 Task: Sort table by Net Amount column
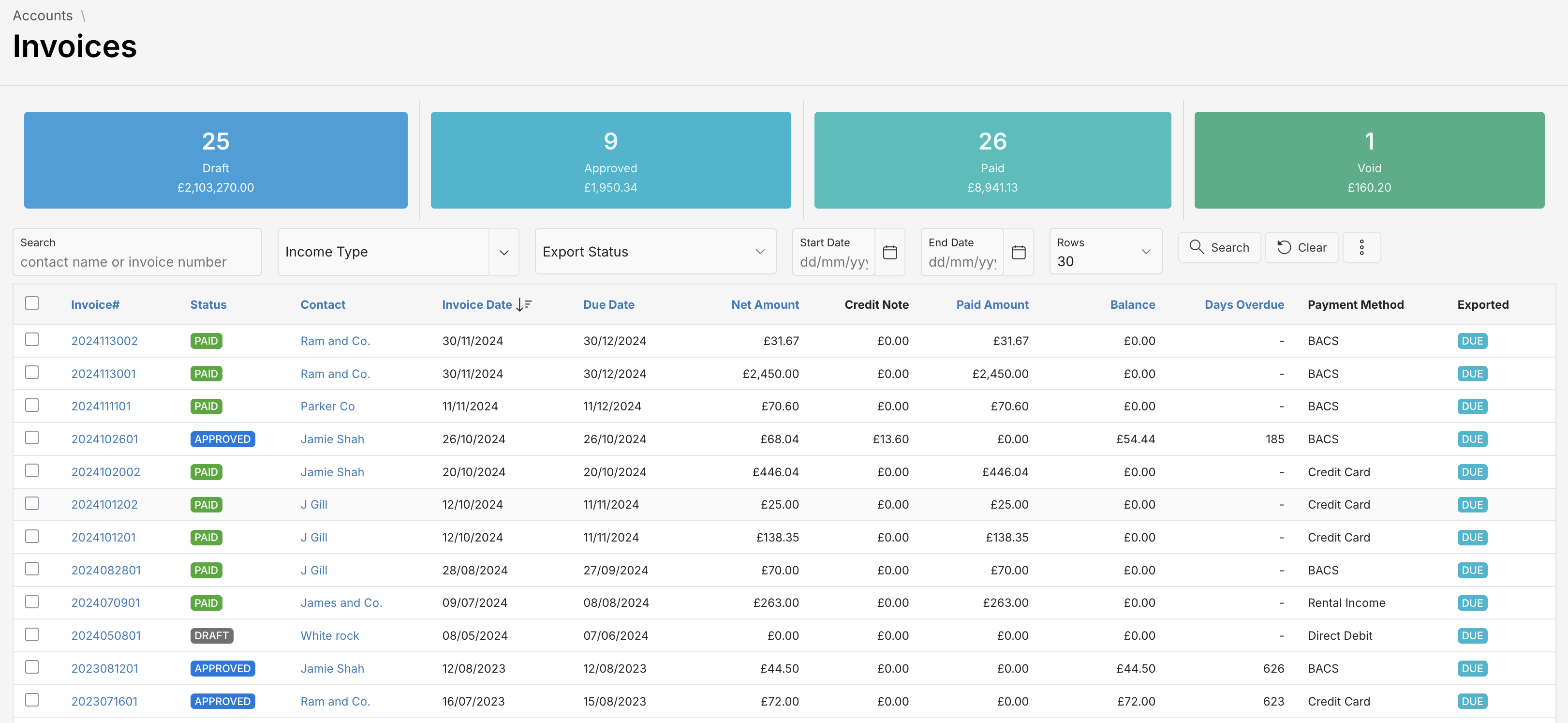coord(765,304)
